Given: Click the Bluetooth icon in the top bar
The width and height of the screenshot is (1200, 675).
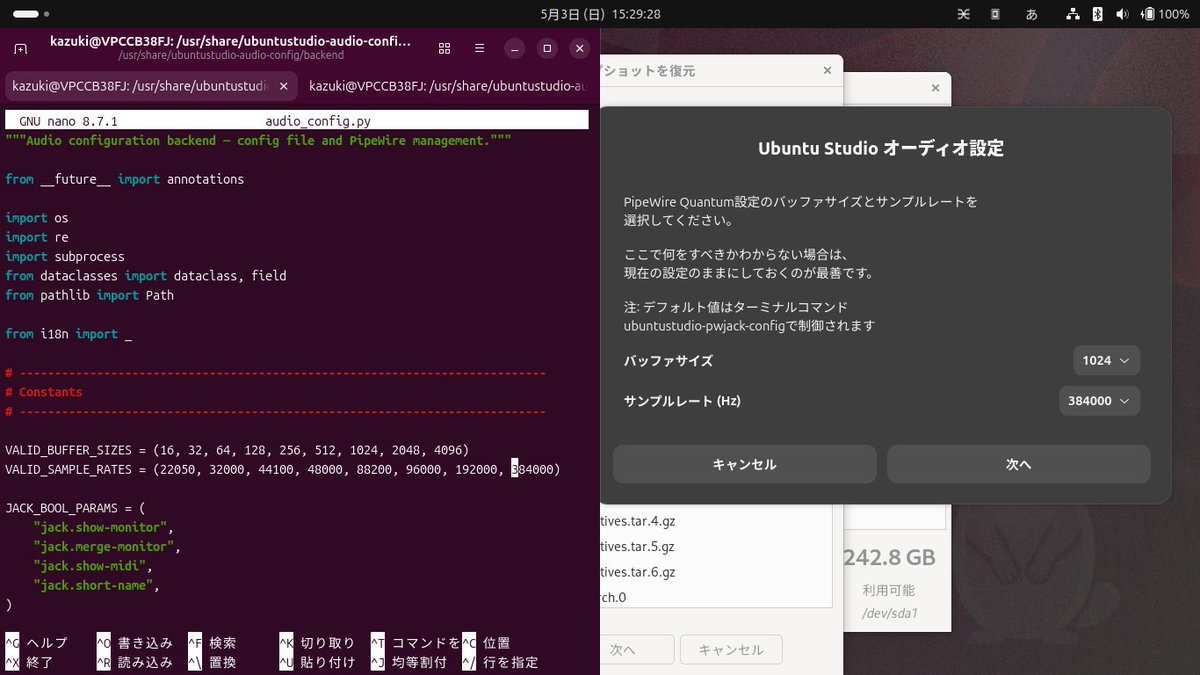Looking at the screenshot, I should tap(1097, 14).
